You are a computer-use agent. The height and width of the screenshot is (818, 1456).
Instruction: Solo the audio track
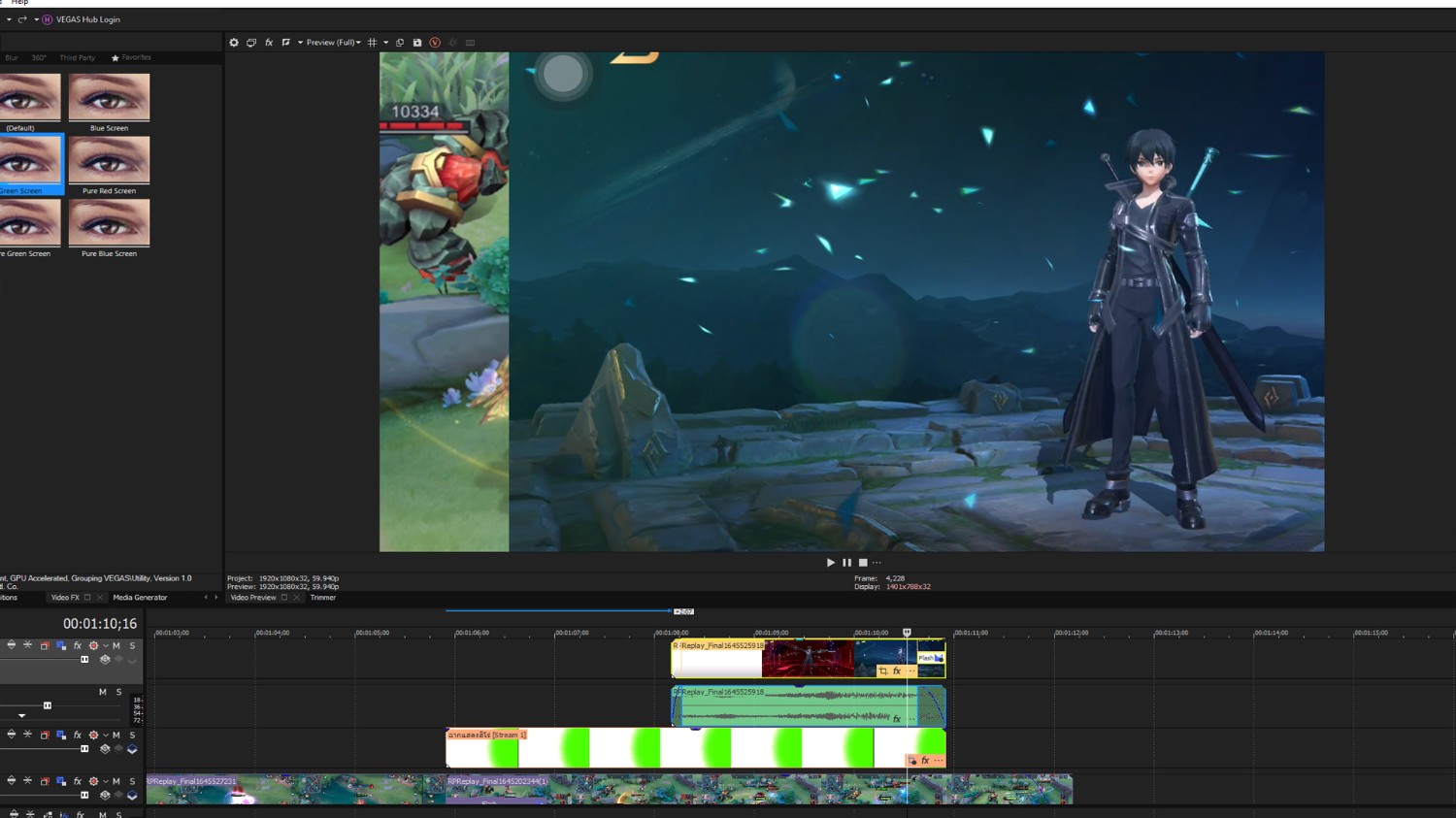[x=118, y=692]
